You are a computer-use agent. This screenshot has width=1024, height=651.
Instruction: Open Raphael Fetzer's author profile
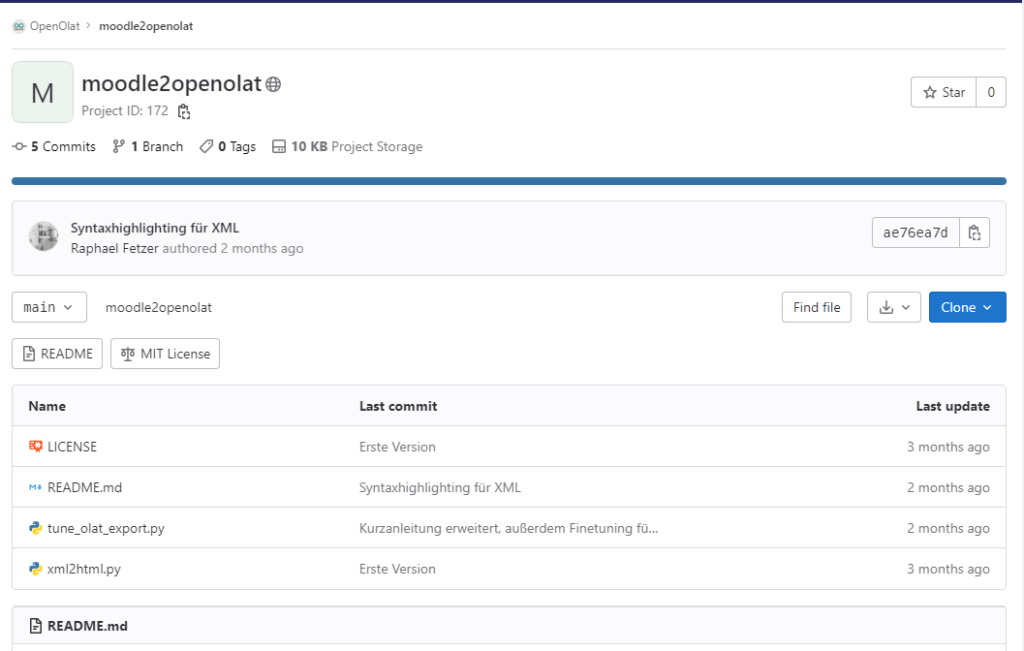(x=114, y=248)
